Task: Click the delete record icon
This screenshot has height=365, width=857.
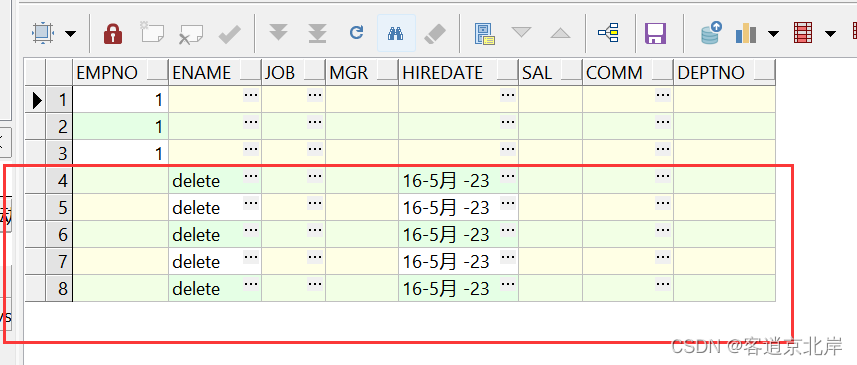Action: pyautogui.click(x=191, y=34)
